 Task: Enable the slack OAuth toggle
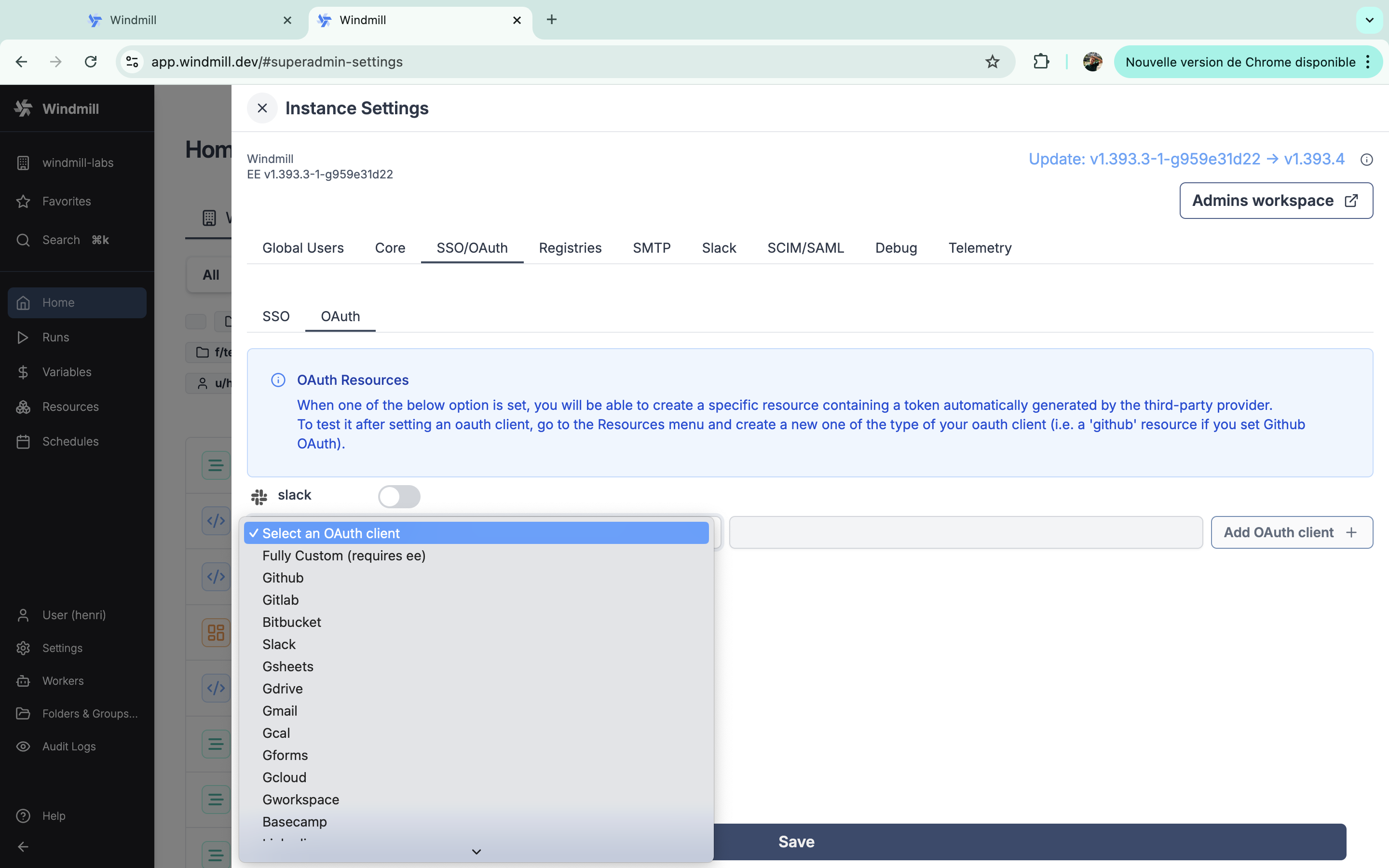click(399, 496)
